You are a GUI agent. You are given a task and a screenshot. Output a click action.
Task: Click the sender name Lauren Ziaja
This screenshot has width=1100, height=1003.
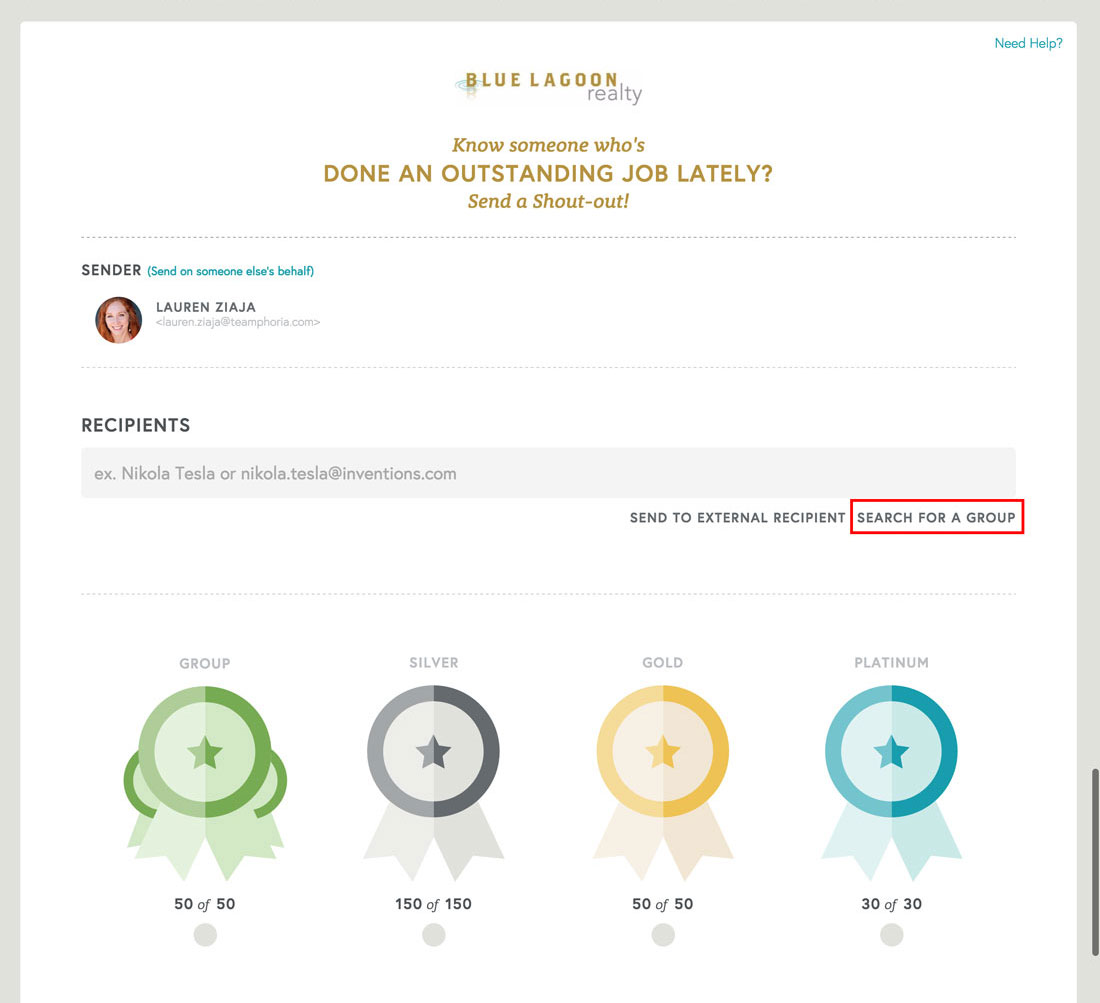[206, 307]
